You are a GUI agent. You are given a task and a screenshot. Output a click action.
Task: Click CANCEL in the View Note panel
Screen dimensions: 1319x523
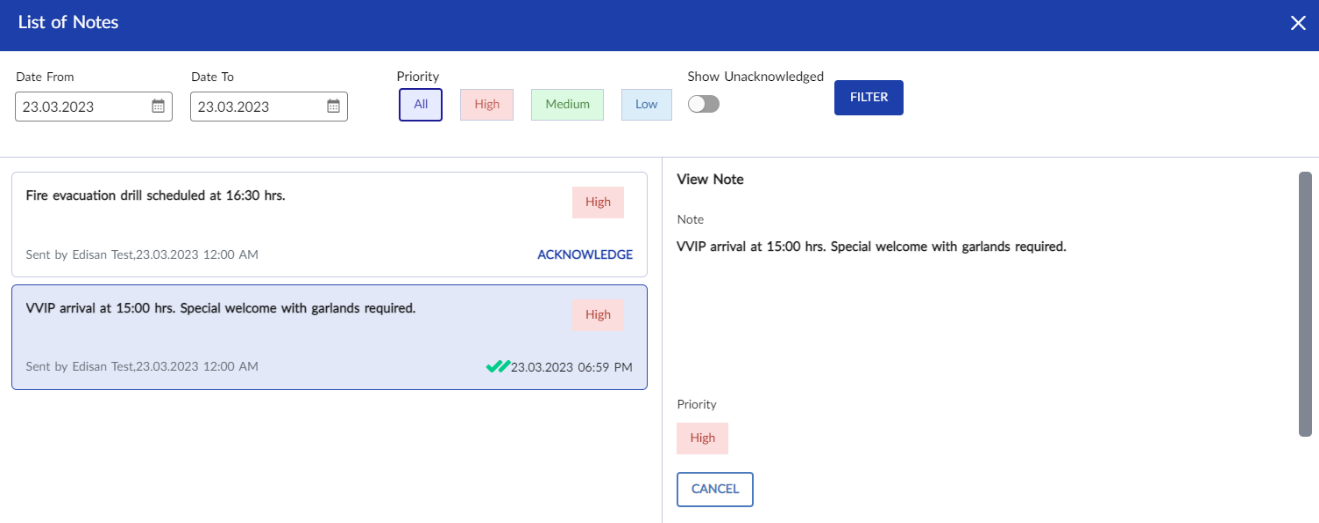(715, 489)
